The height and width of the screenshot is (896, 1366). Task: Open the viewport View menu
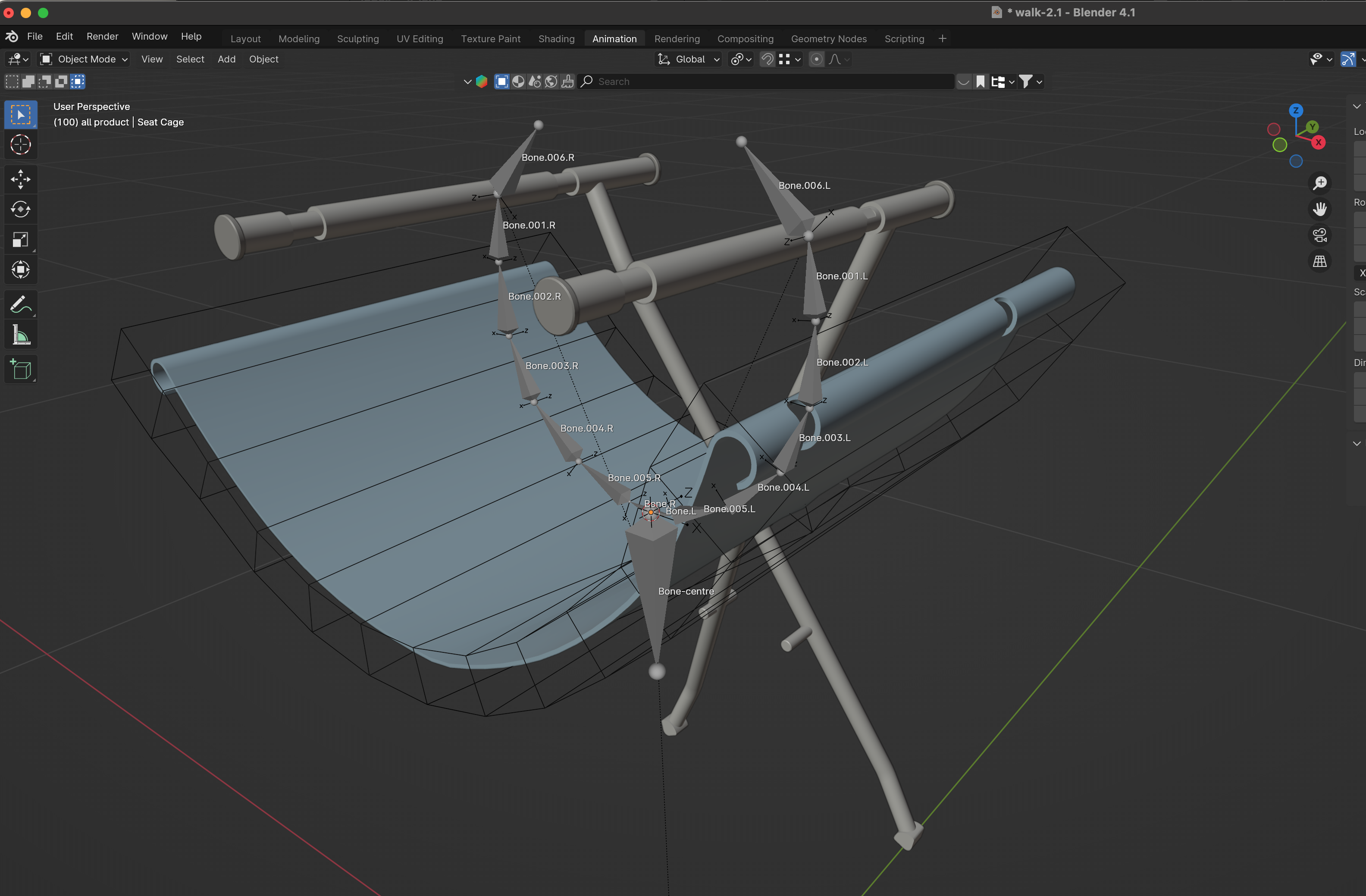152,59
